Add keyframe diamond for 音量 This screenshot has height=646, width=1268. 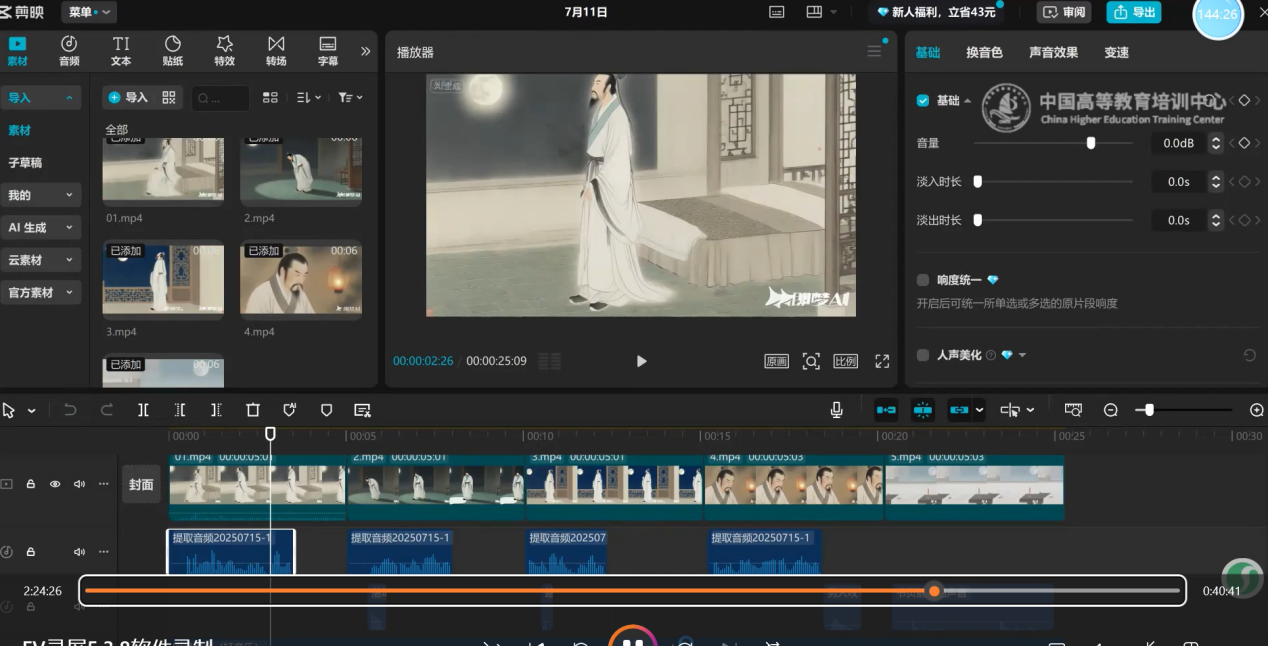coord(1244,143)
